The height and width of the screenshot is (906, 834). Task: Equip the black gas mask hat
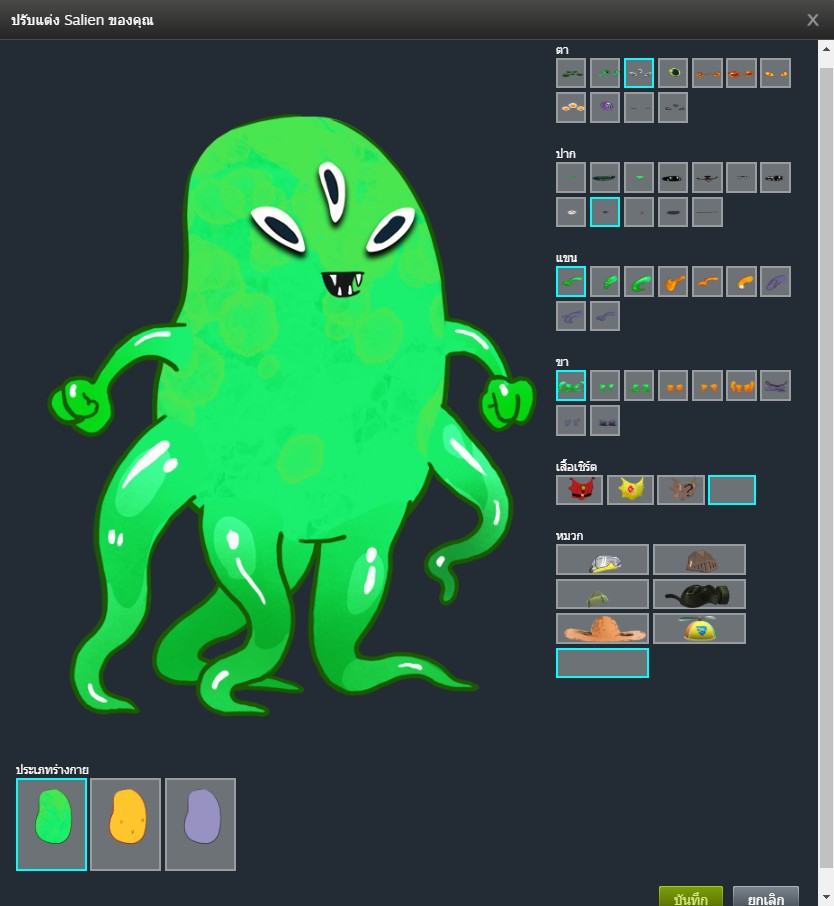(x=699, y=594)
